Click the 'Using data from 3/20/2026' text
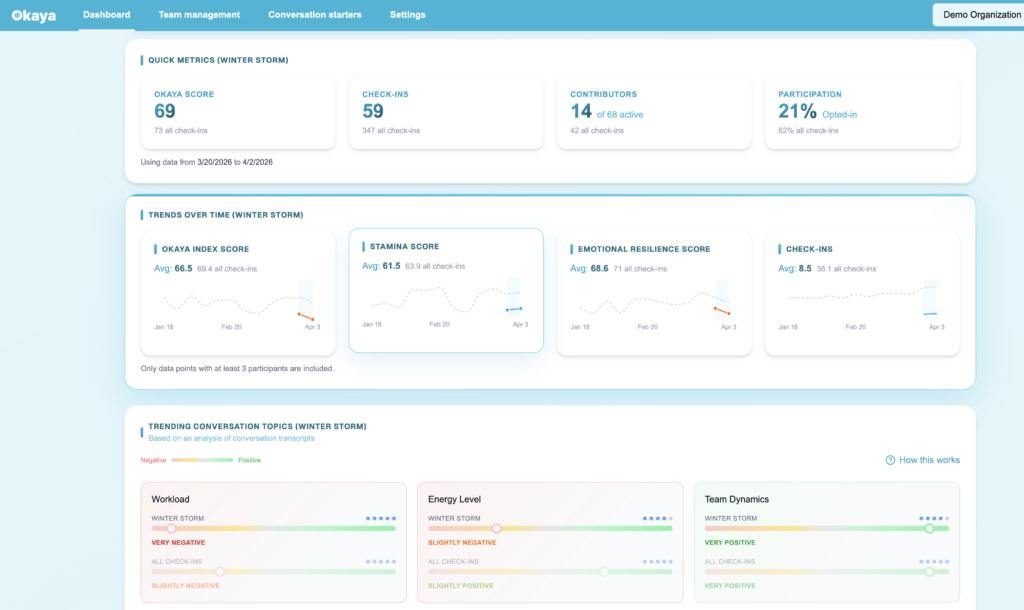The image size is (1024, 610). tap(206, 162)
